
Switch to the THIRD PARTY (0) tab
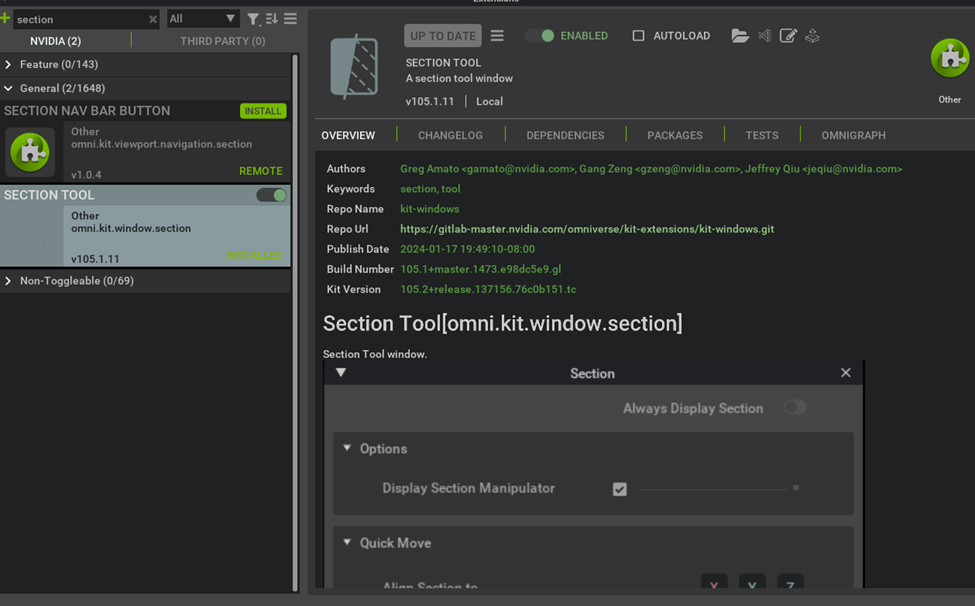click(x=223, y=41)
